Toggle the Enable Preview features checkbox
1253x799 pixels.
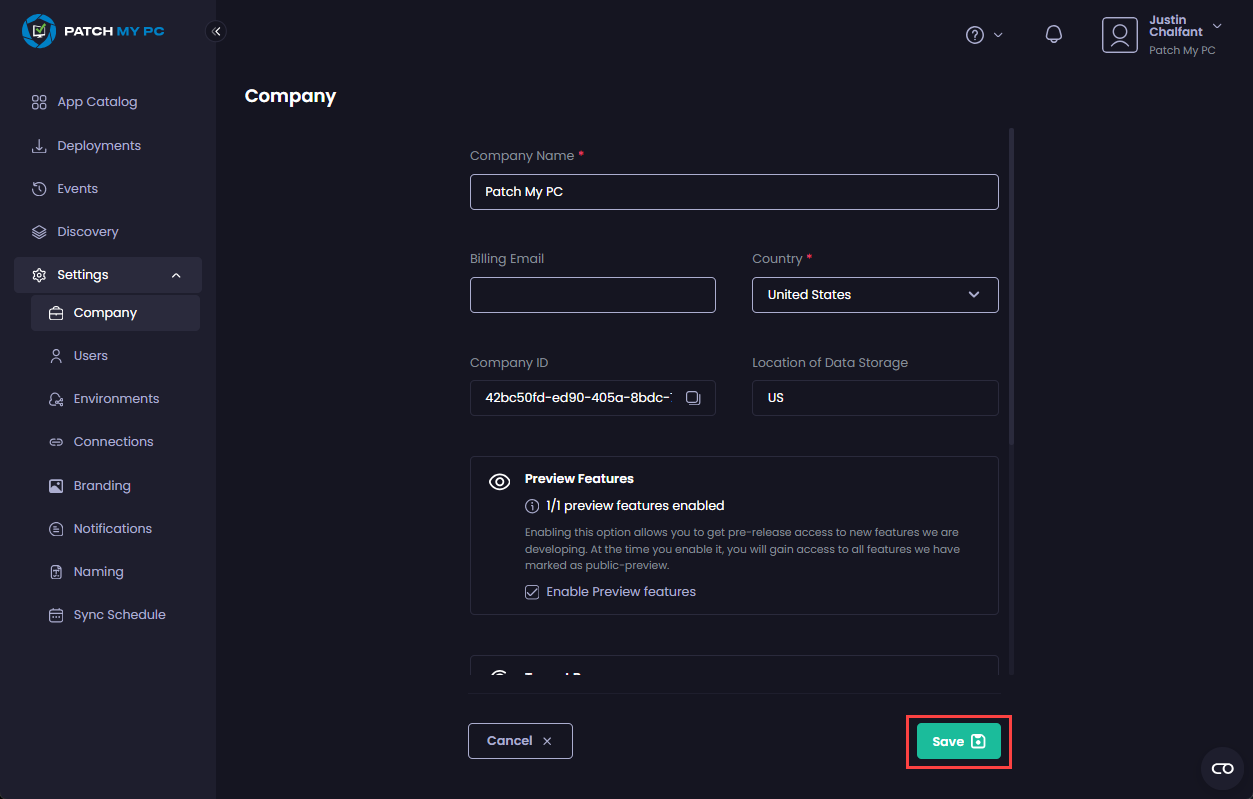532,592
